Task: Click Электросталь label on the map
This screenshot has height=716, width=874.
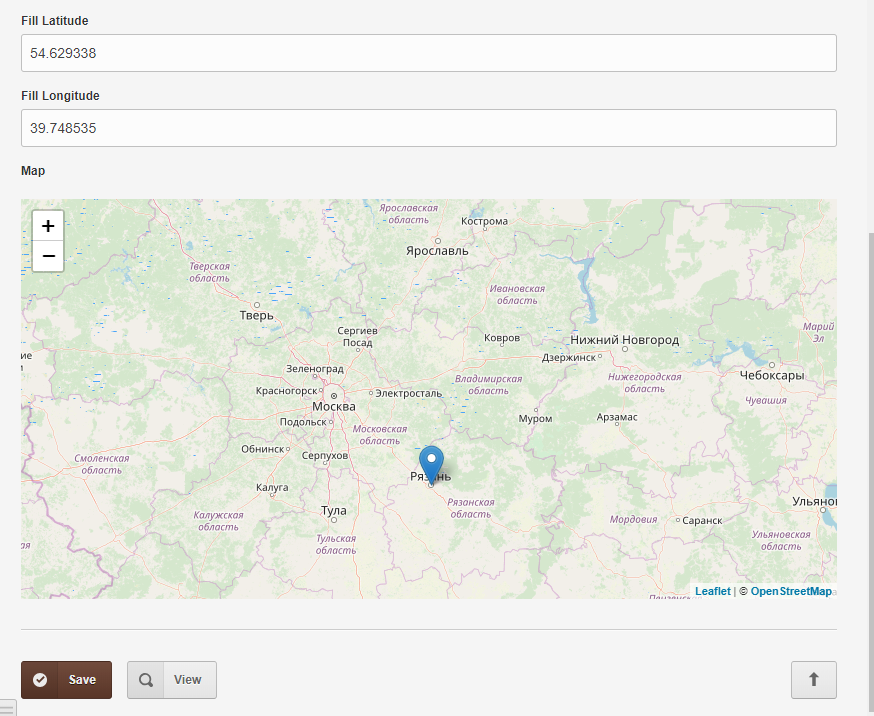Action: pos(409,393)
